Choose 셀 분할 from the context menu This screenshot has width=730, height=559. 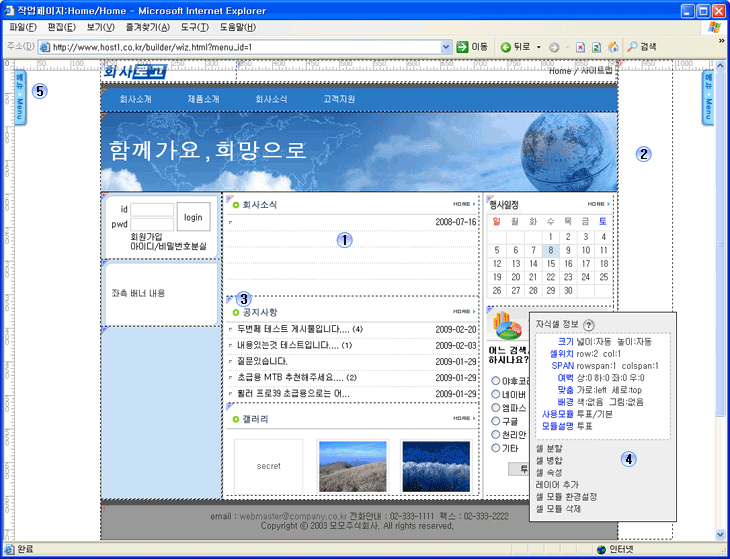click(x=549, y=448)
